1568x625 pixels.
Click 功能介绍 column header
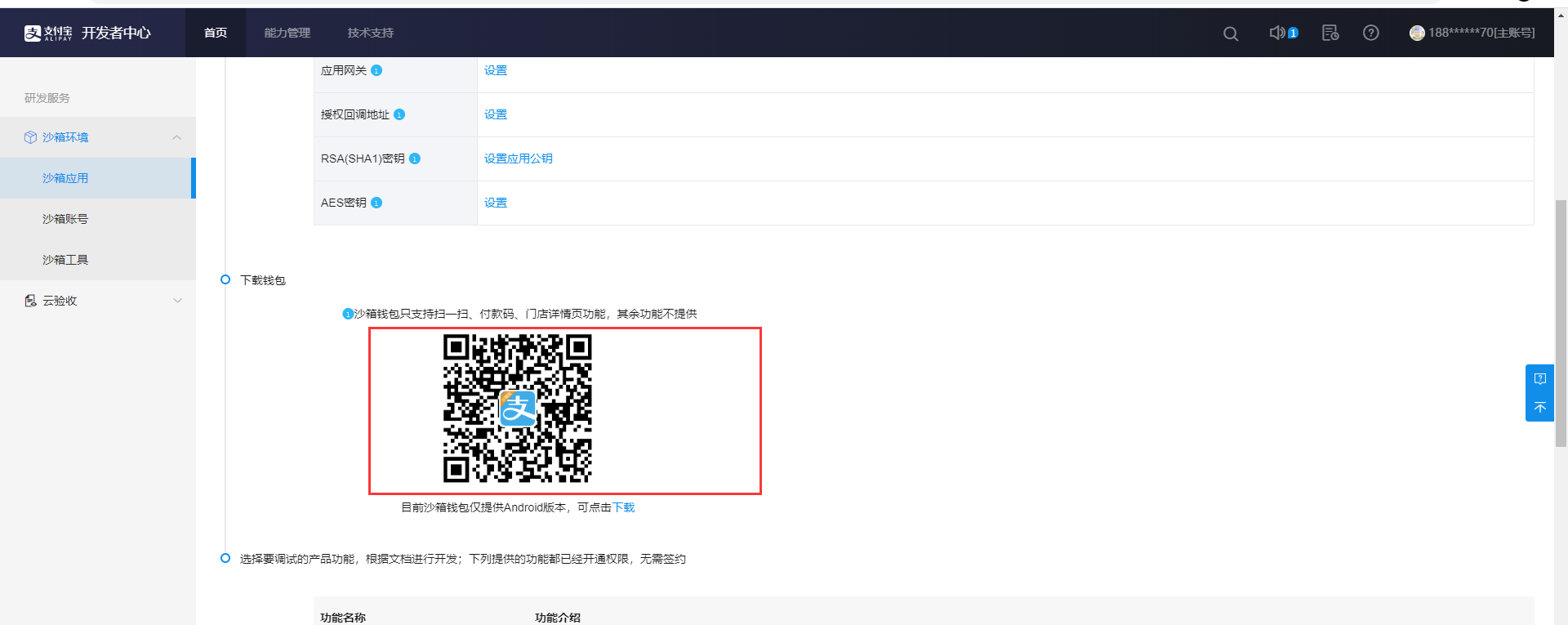pyautogui.click(x=558, y=618)
